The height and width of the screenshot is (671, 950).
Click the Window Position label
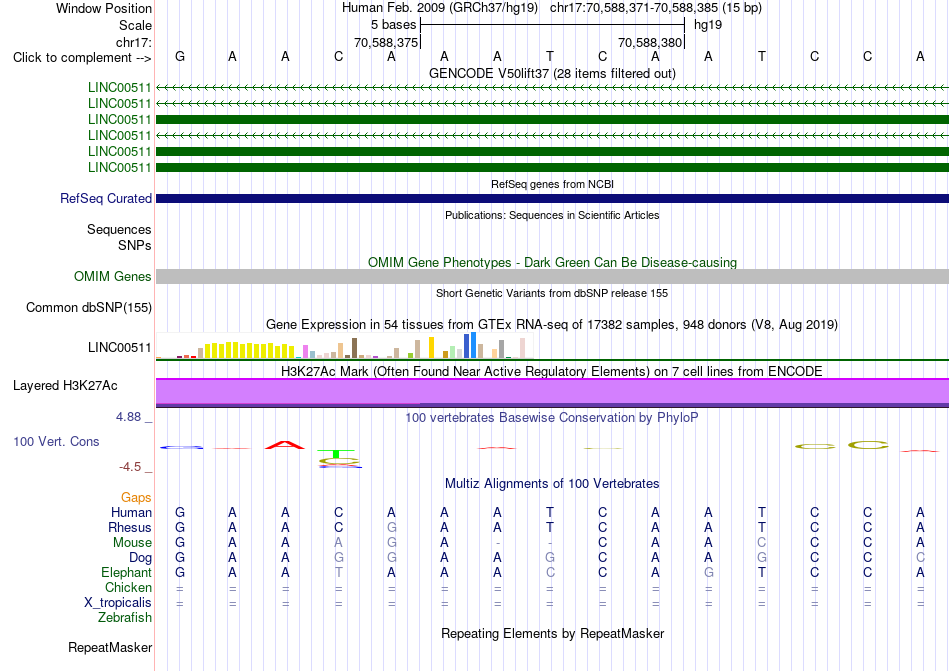pos(104,8)
